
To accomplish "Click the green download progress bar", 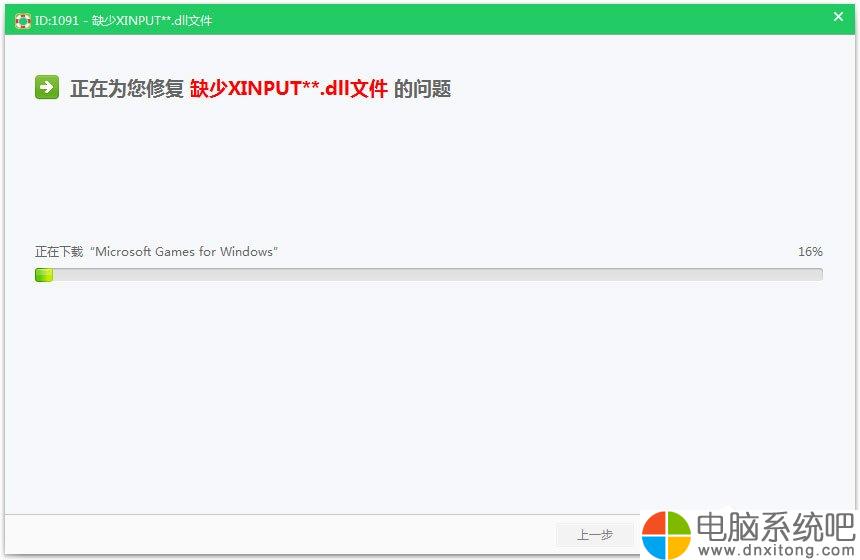I will coord(429,275).
